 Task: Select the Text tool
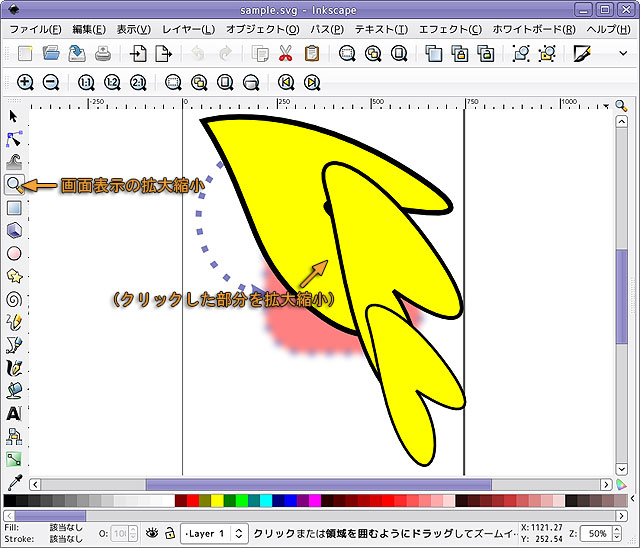point(14,413)
